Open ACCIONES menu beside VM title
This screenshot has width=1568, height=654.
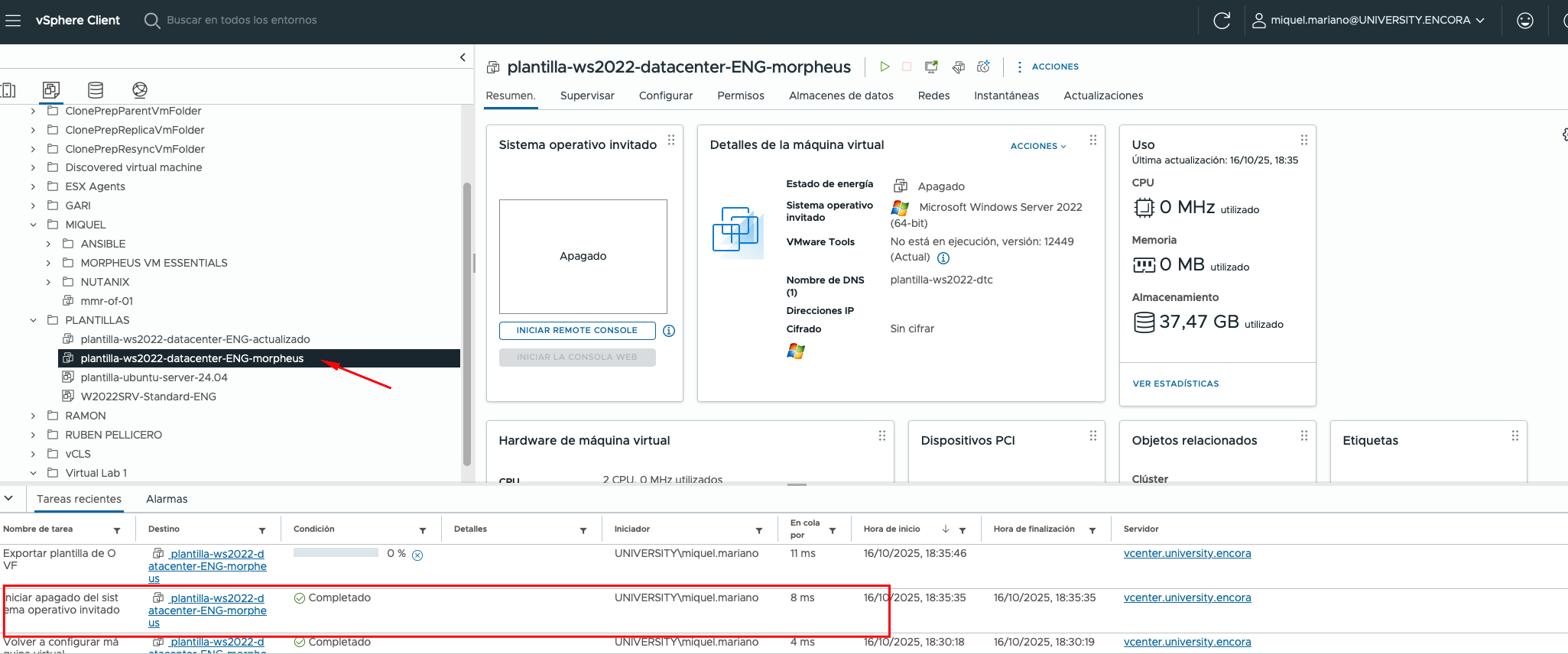coord(1048,67)
